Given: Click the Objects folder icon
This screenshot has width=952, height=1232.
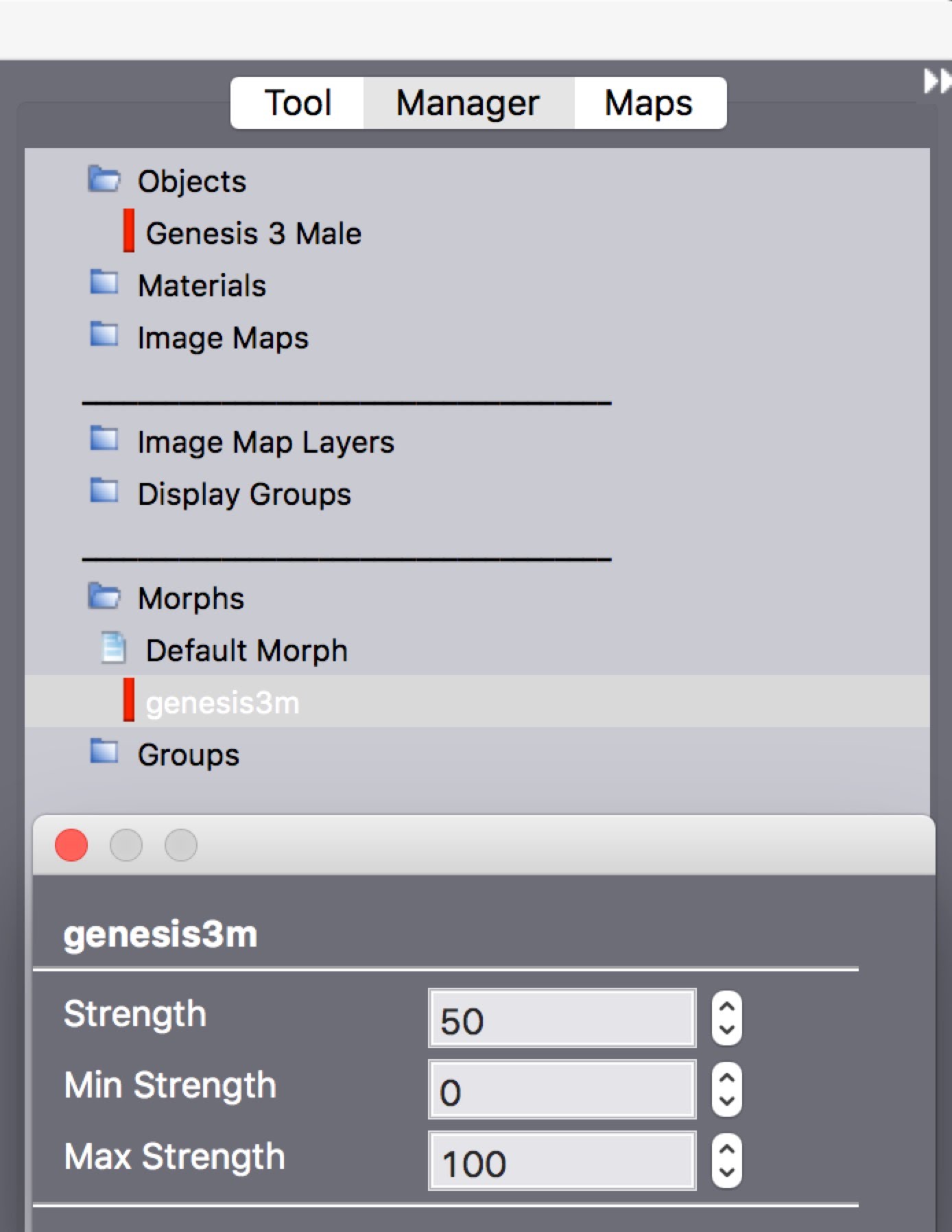Looking at the screenshot, I should [x=104, y=179].
